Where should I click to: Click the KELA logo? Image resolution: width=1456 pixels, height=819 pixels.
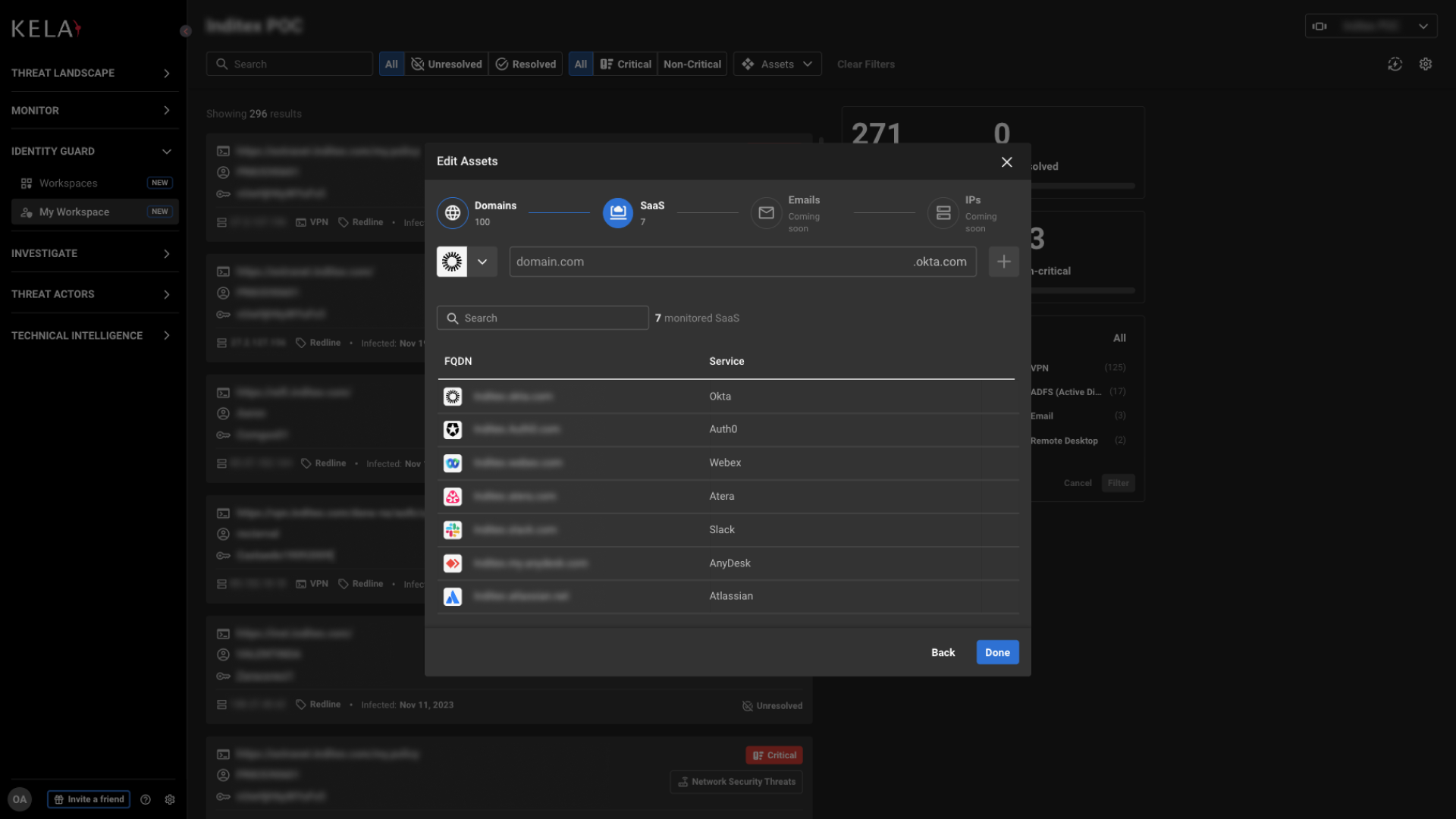click(x=46, y=29)
